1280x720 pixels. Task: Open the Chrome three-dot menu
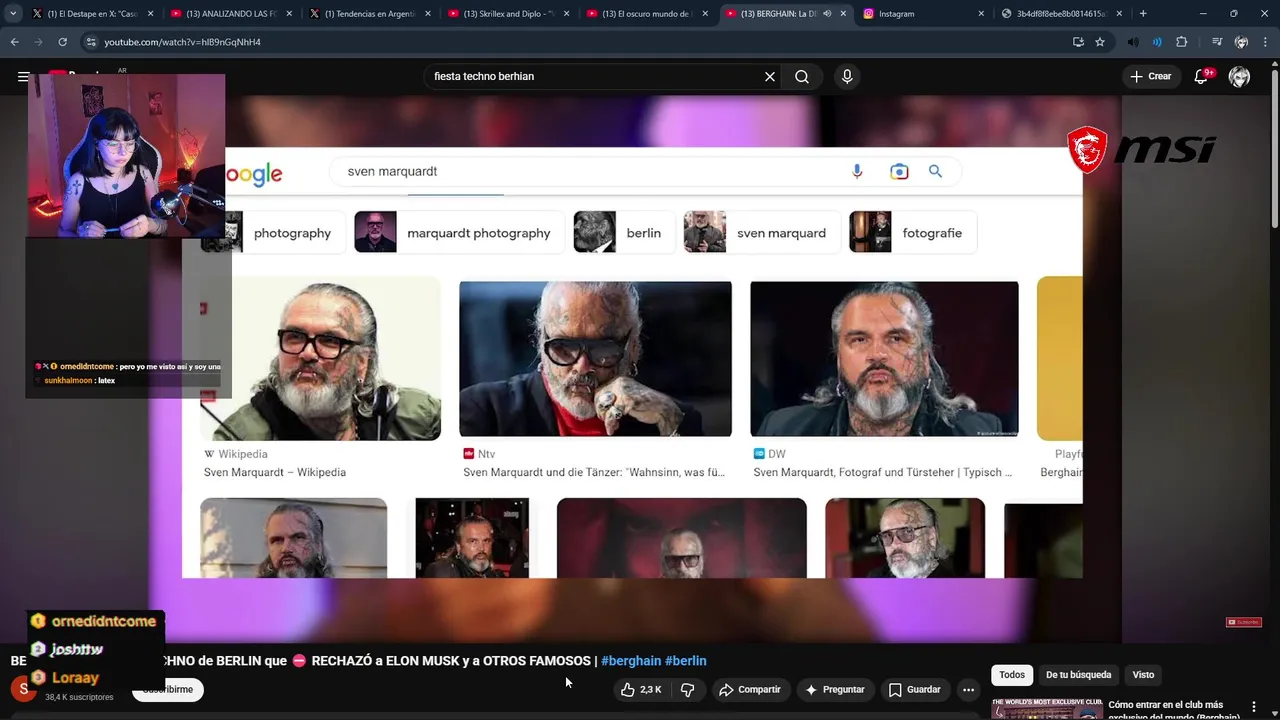point(1265,42)
